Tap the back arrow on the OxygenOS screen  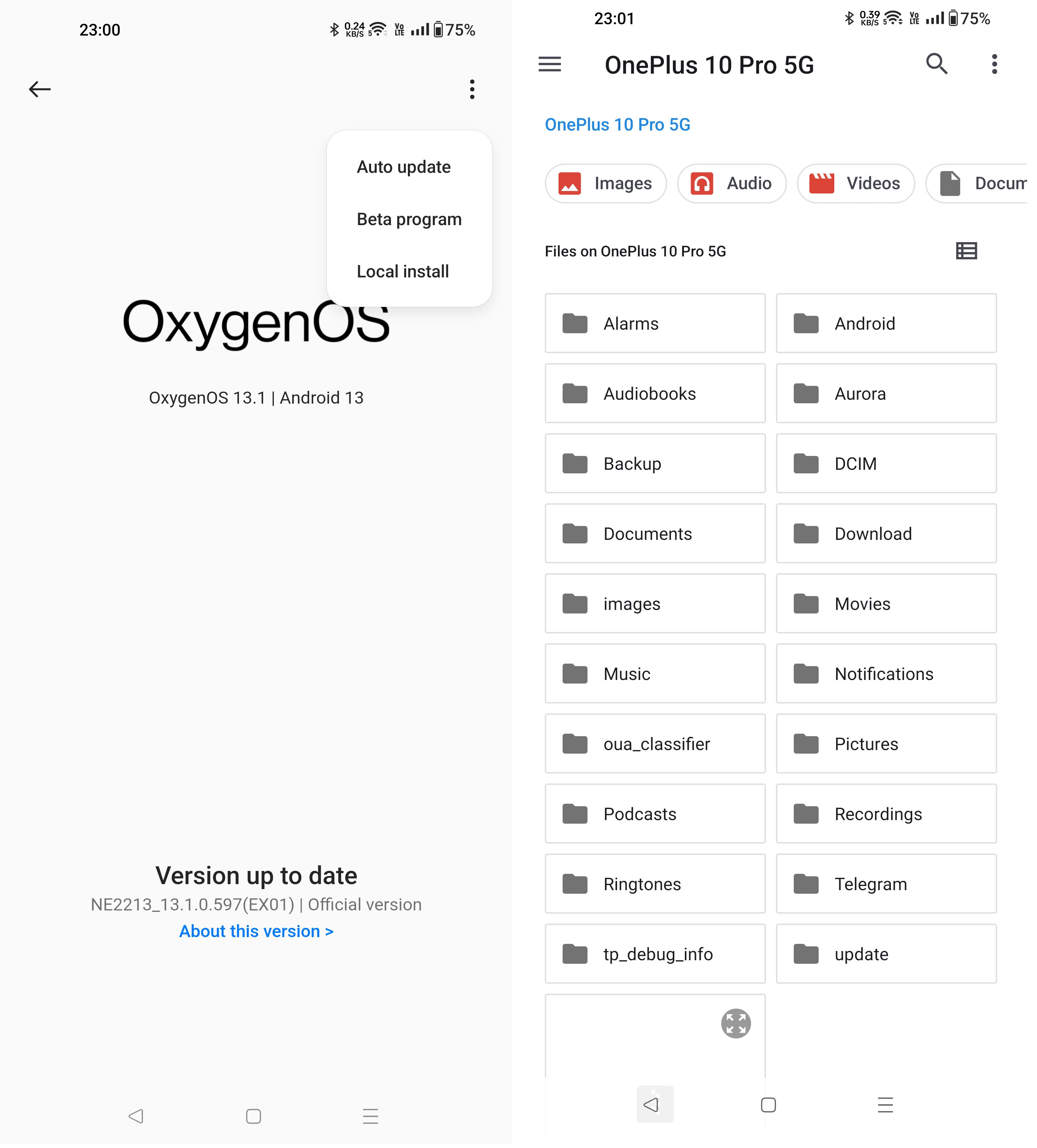point(39,89)
